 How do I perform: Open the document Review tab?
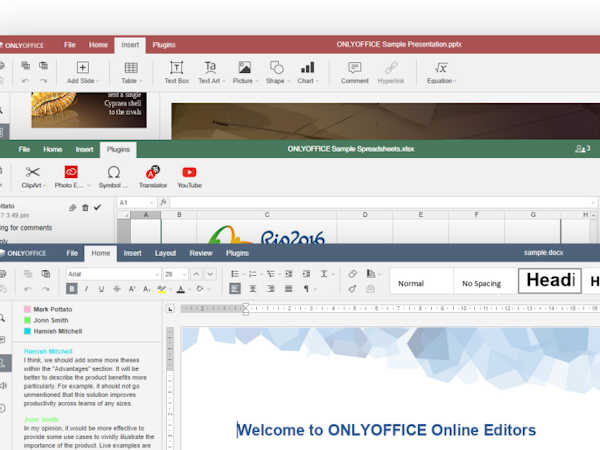[x=201, y=253]
